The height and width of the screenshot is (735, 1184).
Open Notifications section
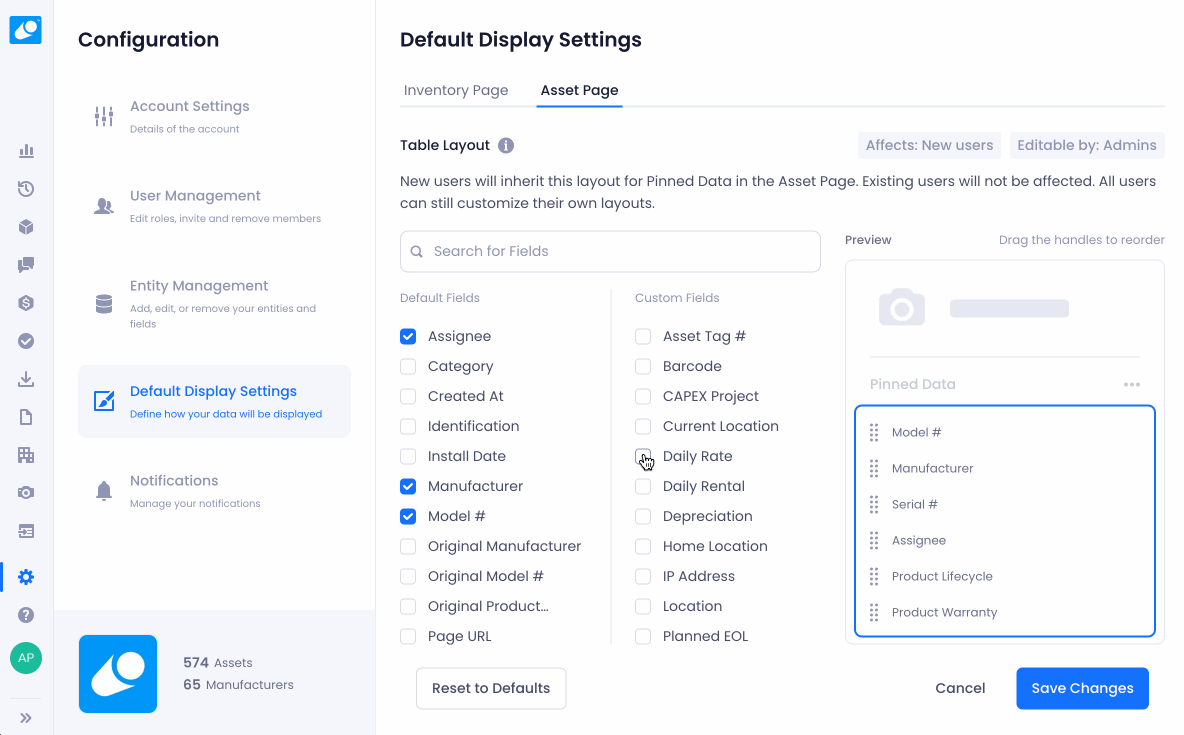pos(214,491)
